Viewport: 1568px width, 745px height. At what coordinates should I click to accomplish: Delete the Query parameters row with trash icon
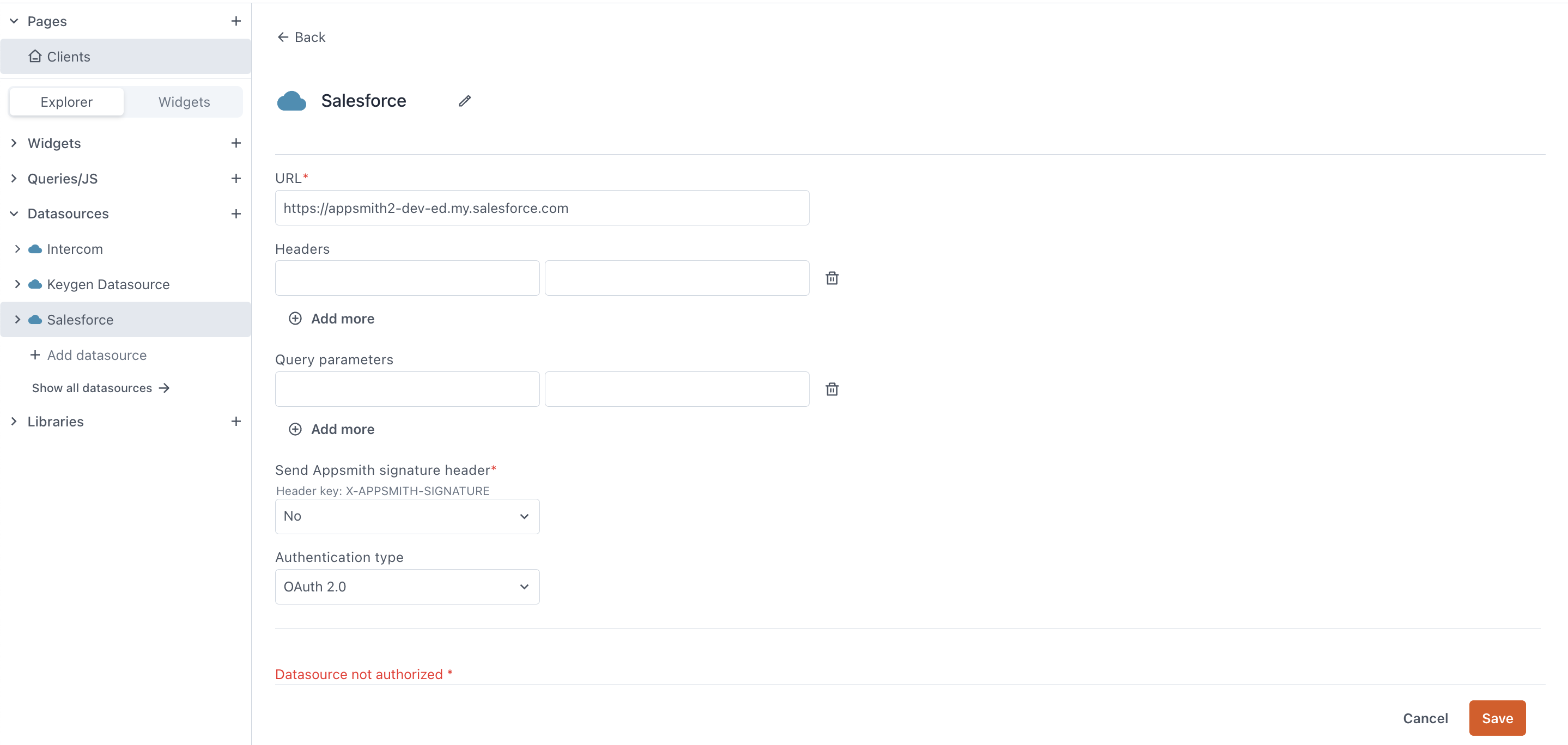(831, 389)
